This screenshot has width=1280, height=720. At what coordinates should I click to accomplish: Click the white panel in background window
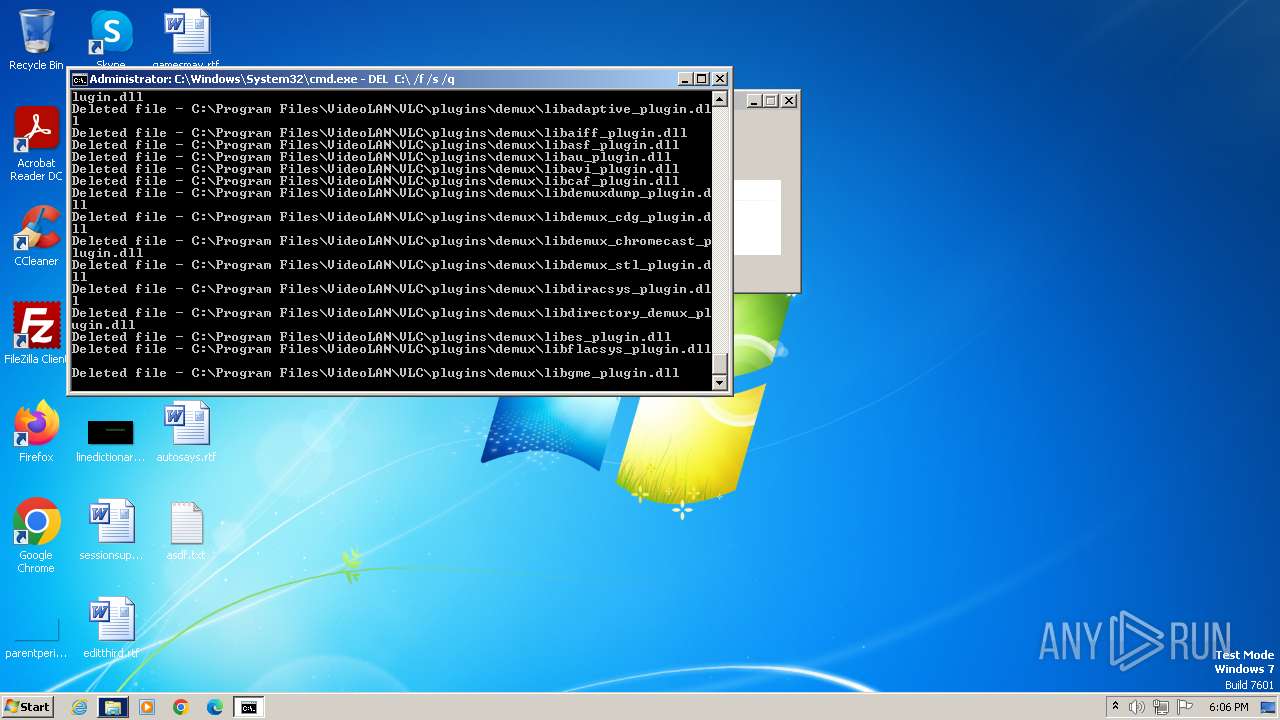point(757,217)
